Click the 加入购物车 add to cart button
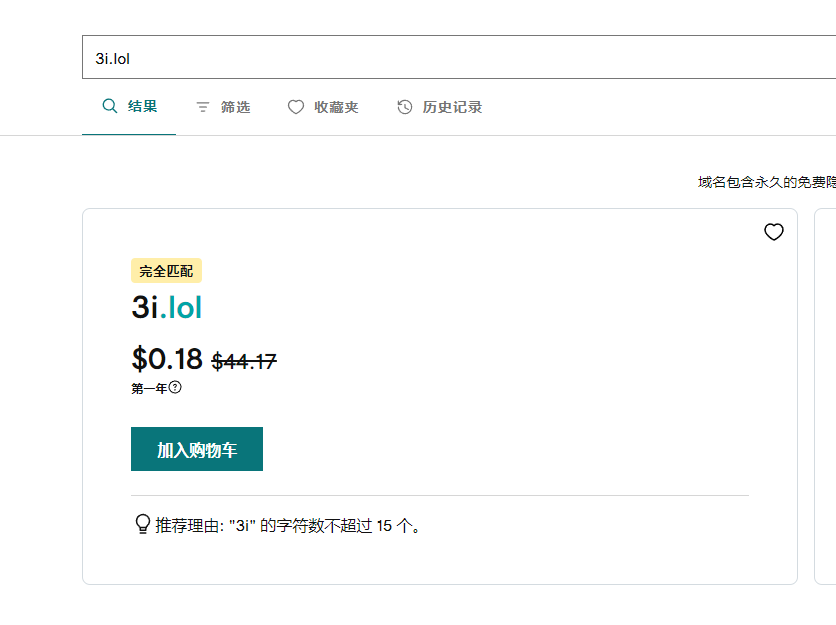836x625 pixels. [x=197, y=449]
